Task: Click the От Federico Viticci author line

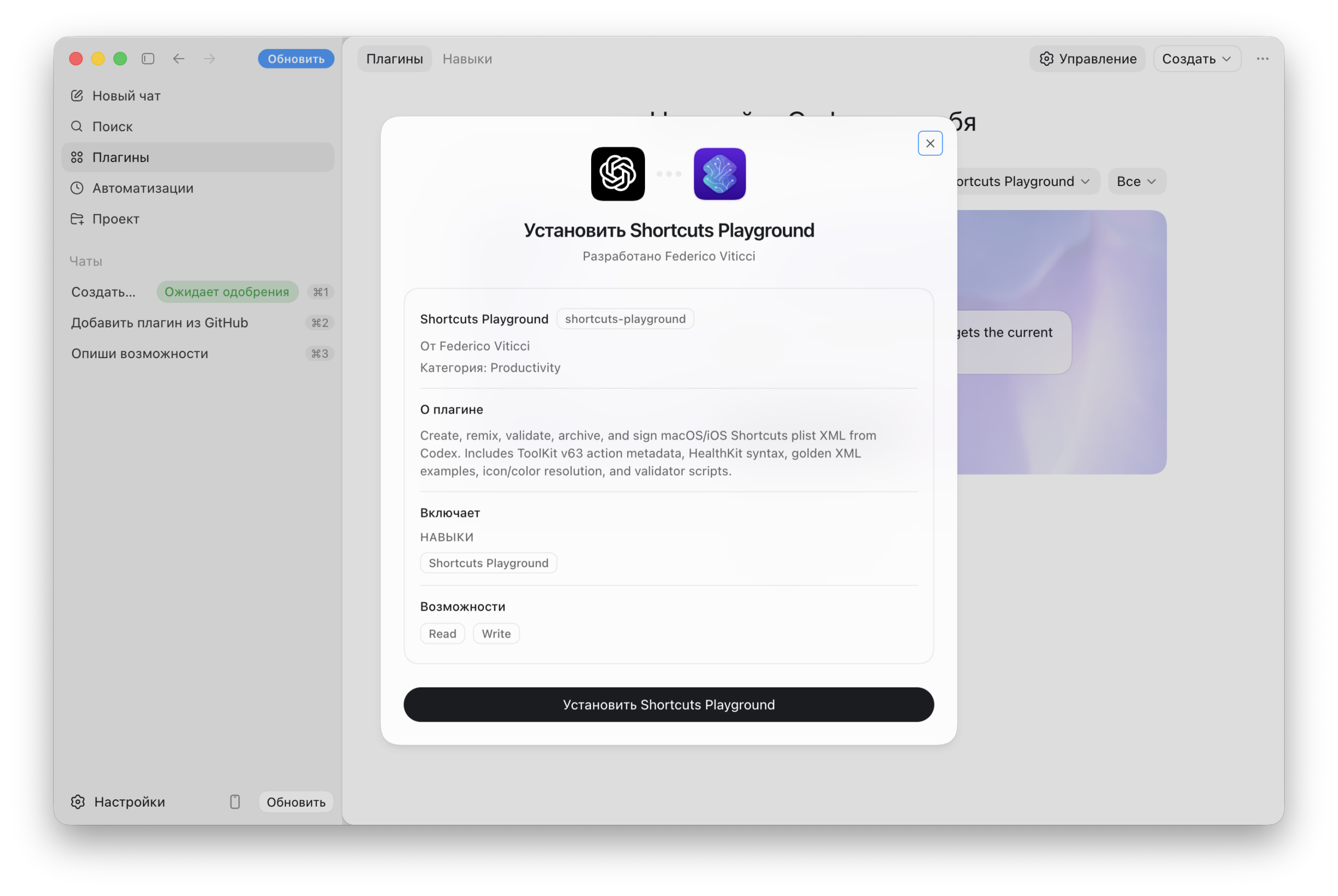Action: [x=475, y=346]
